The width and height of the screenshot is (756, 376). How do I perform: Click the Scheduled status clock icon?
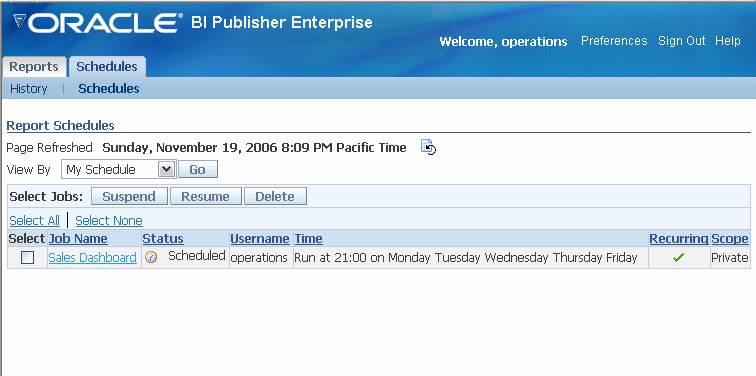pyautogui.click(x=151, y=257)
